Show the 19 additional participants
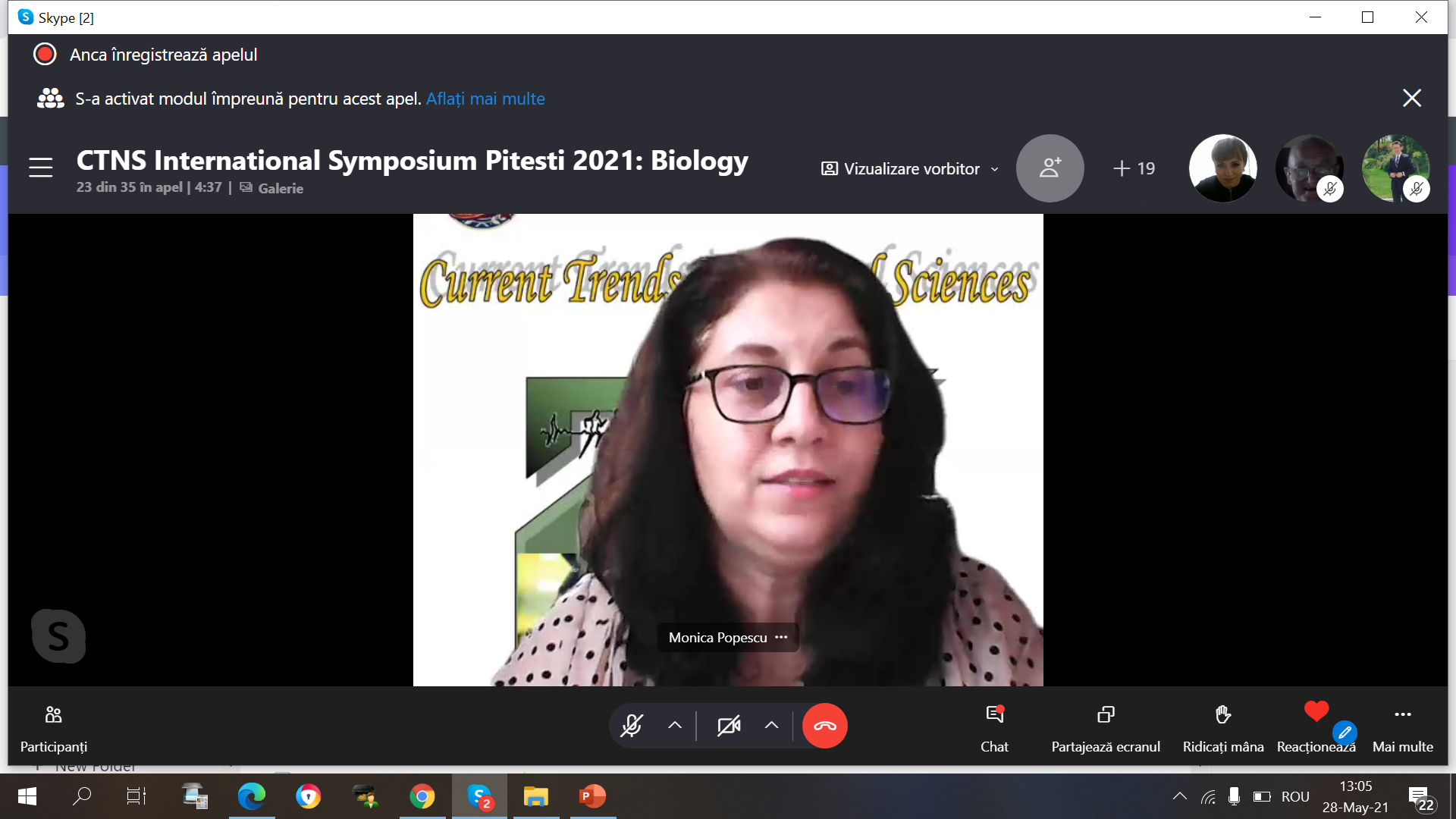1456x819 pixels. [x=1134, y=168]
